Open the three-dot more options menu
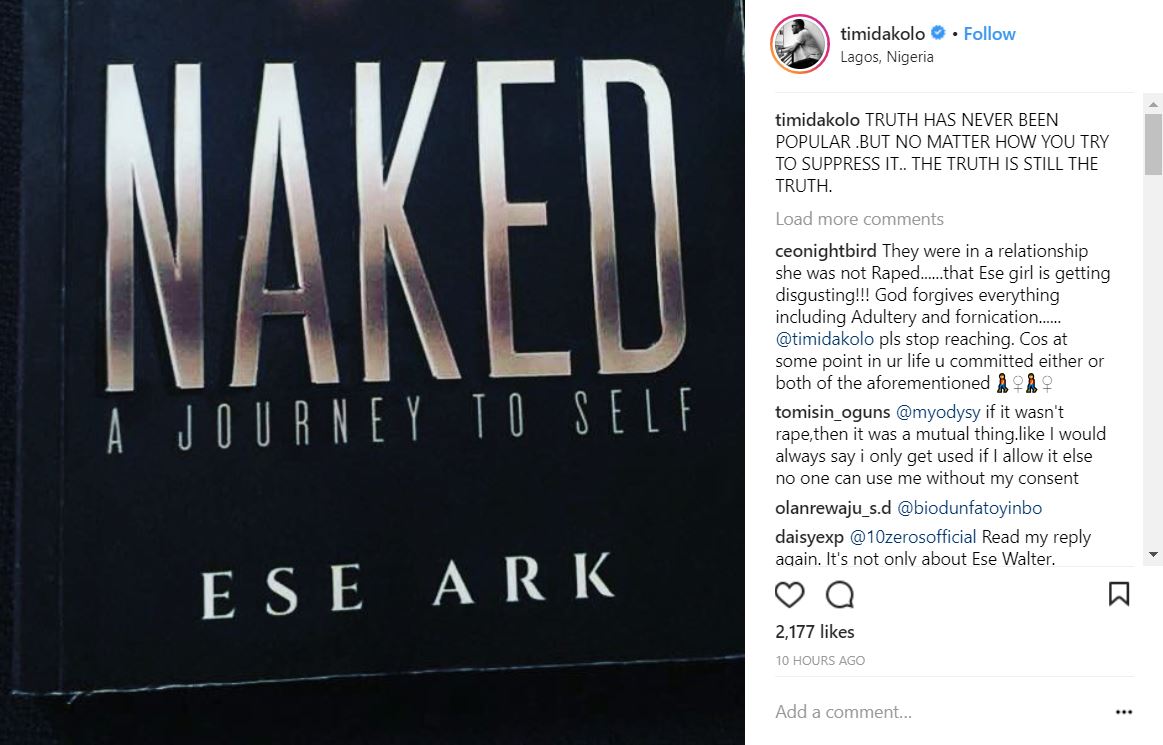 (x=1123, y=713)
